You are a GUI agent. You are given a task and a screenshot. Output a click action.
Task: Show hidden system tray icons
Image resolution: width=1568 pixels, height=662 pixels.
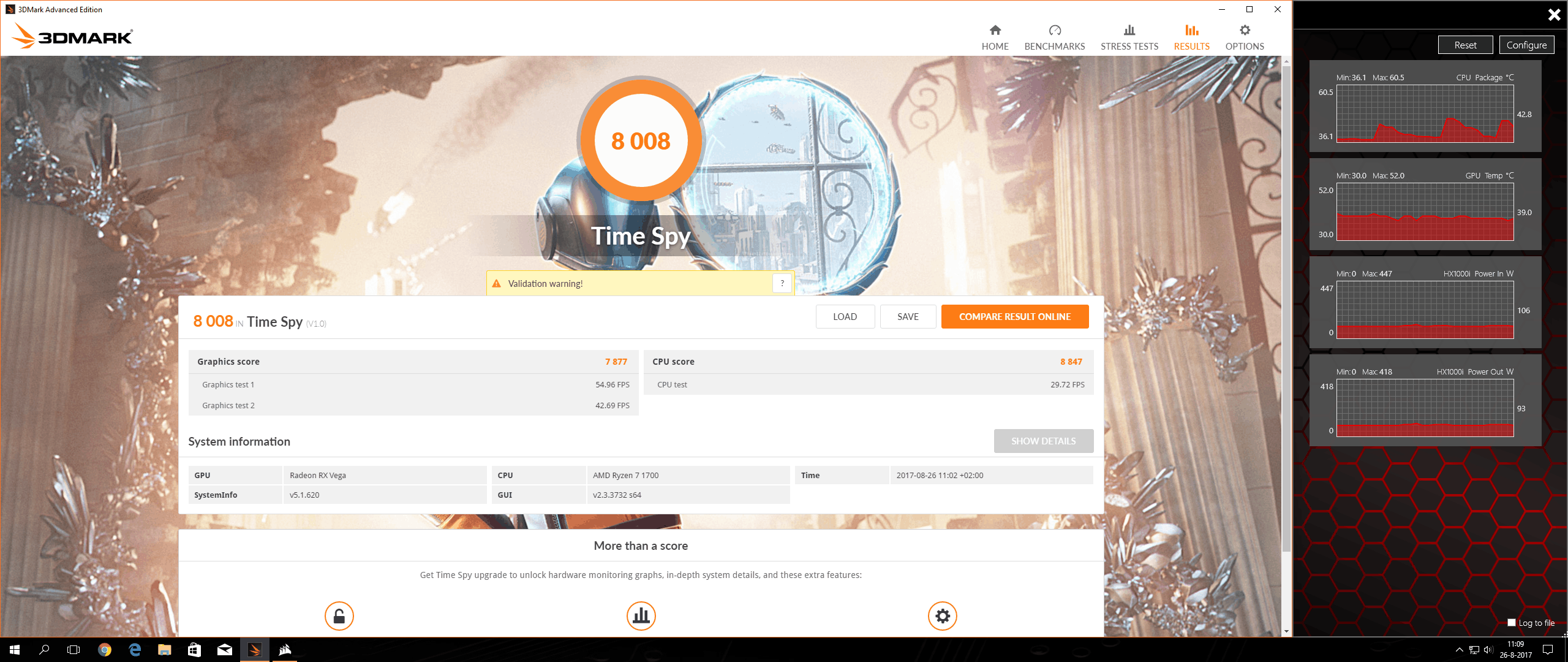coord(1459,650)
